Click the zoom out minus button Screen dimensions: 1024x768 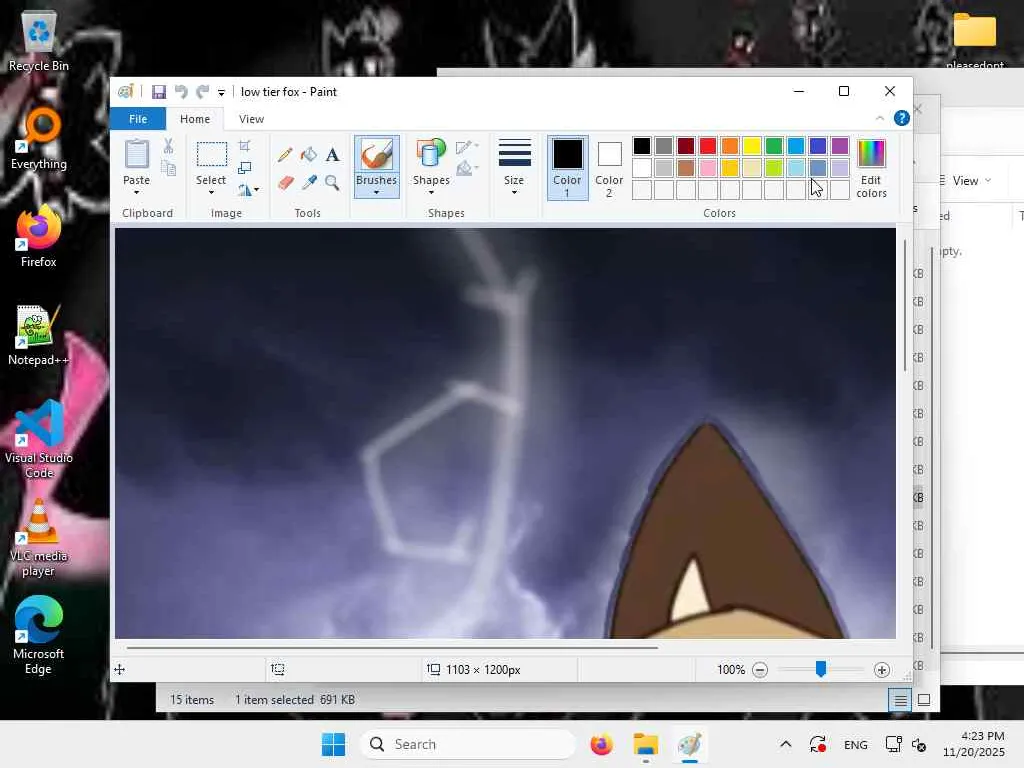click(x=760, y=670)
